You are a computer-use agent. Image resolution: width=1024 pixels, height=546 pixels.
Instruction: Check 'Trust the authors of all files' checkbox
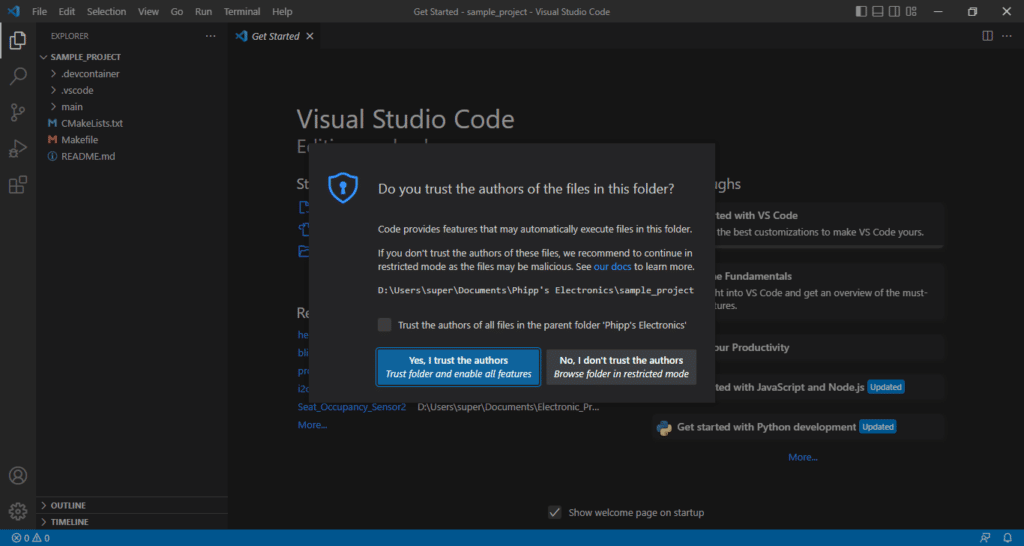(x=385, y=325)
